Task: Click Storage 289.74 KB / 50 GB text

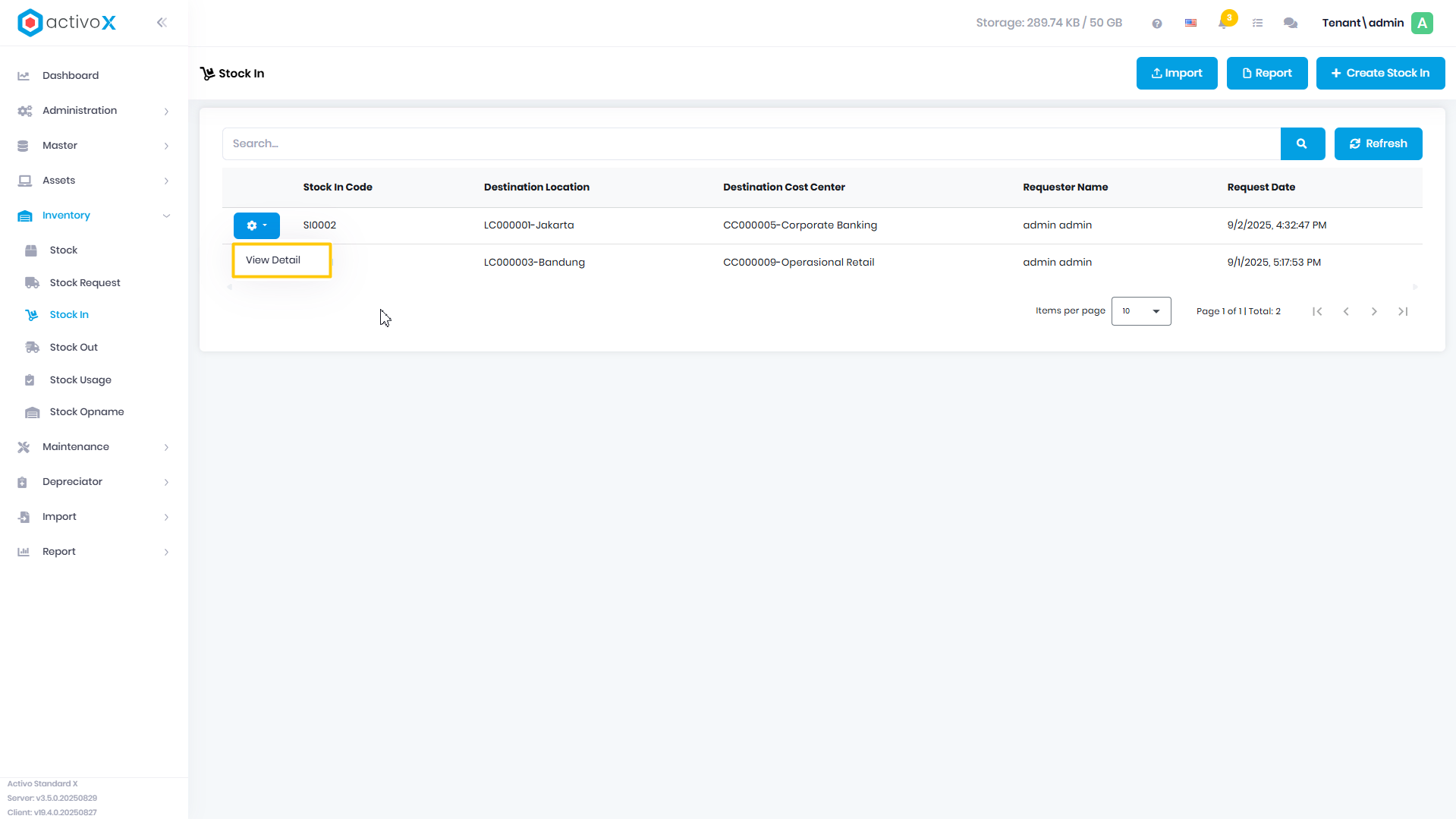Action: tap(1049, 23)
